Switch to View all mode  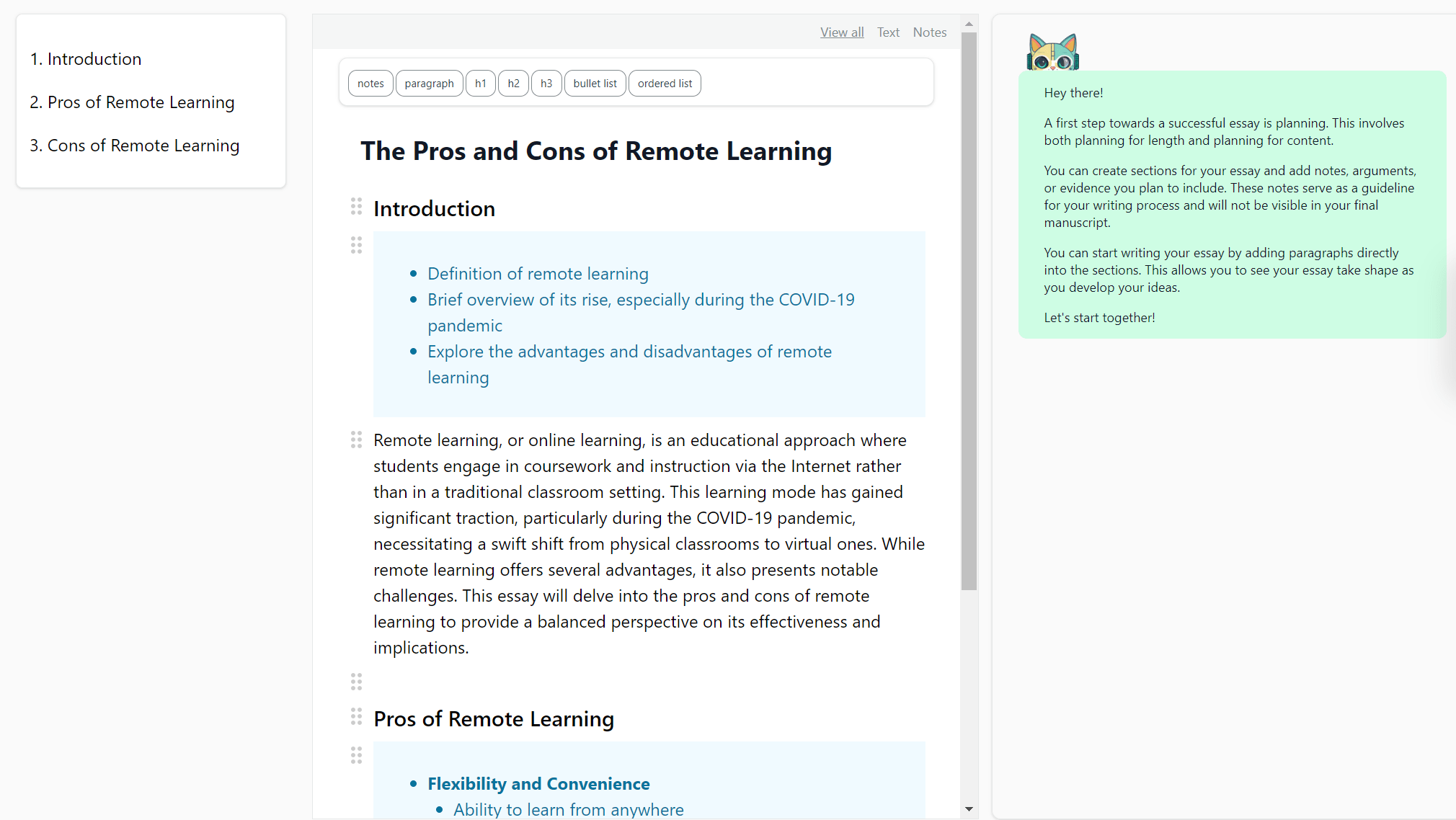[841, 32]
